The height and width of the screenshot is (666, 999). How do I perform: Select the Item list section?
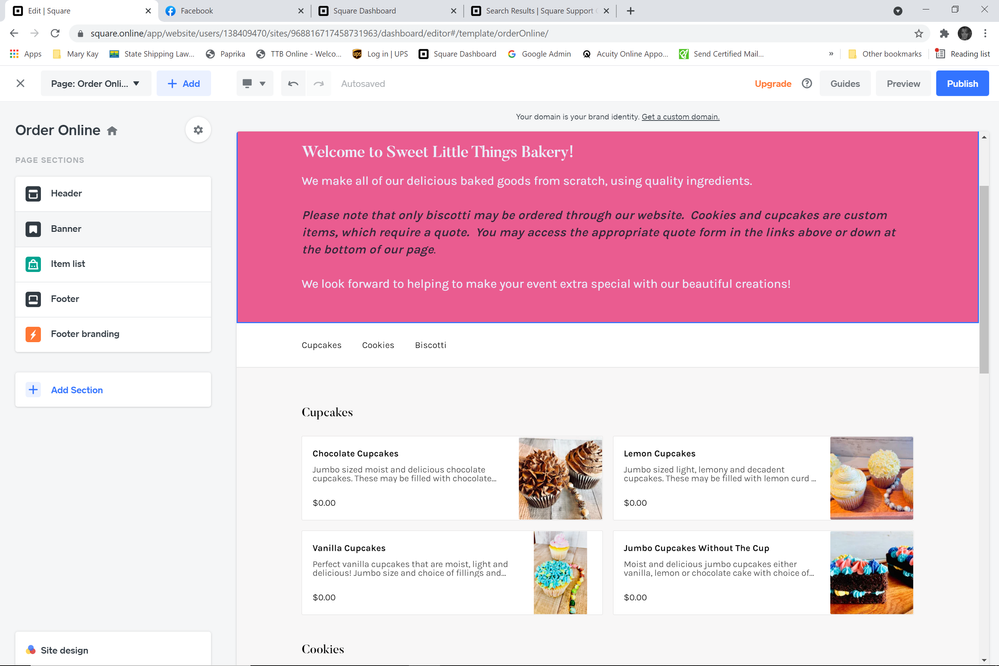[x=113, y=264]
